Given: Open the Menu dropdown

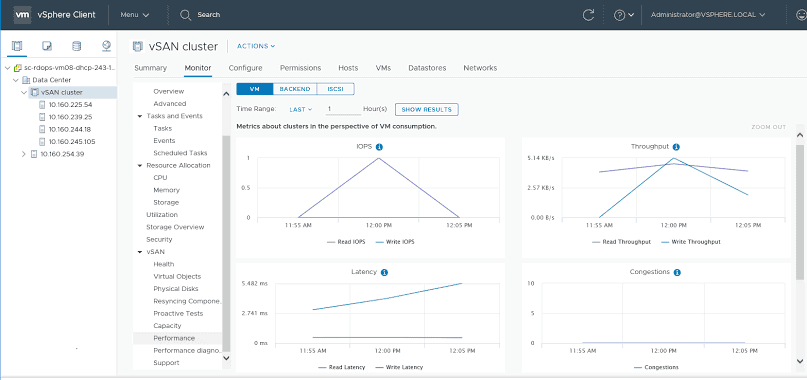Looking at the screenshot, I should (135, 15).
